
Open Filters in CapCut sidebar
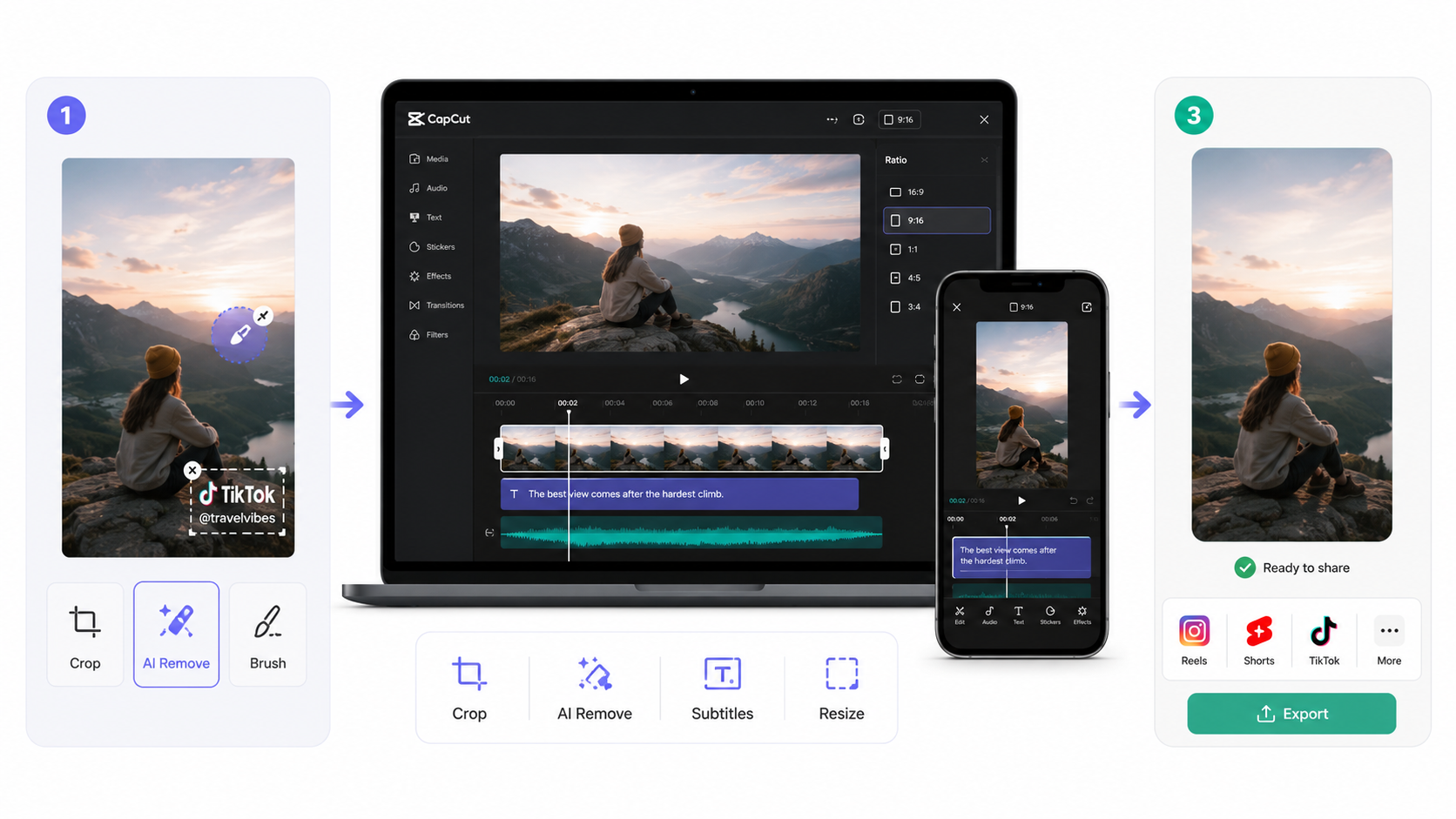tap(428, 335)
